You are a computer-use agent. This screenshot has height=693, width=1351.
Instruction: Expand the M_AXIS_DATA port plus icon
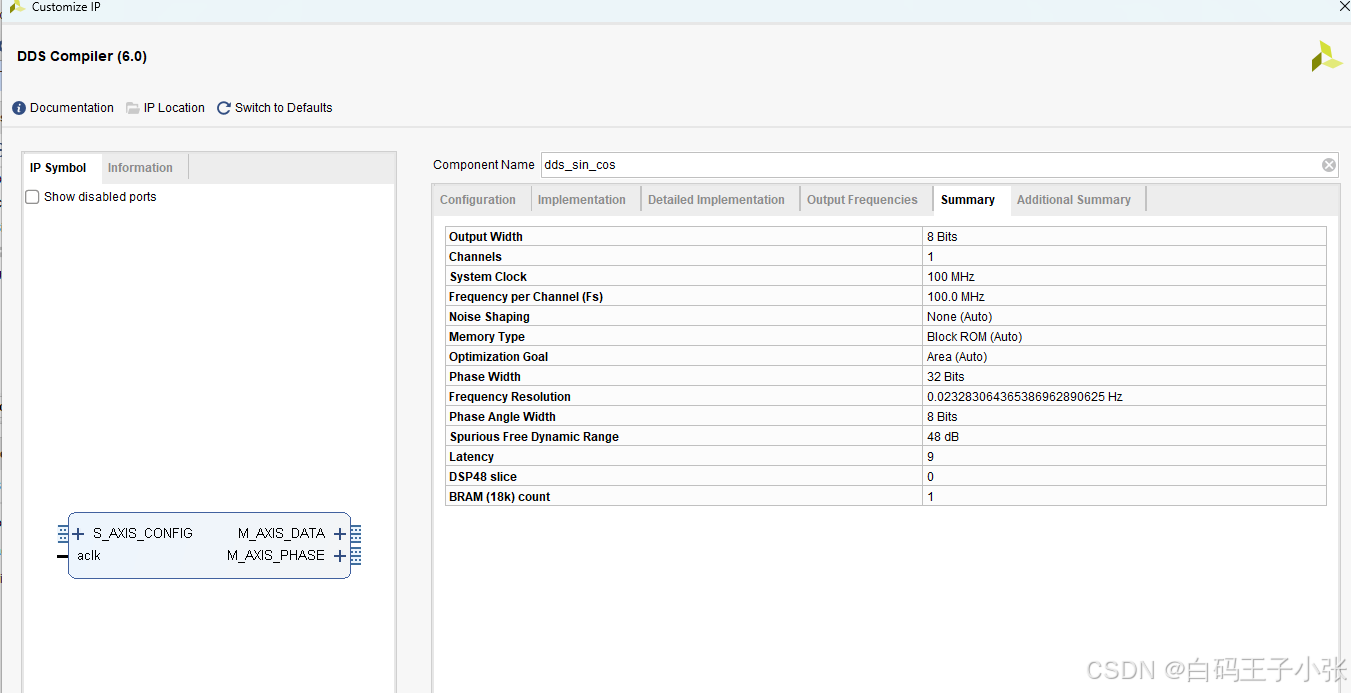click(340, 534)
